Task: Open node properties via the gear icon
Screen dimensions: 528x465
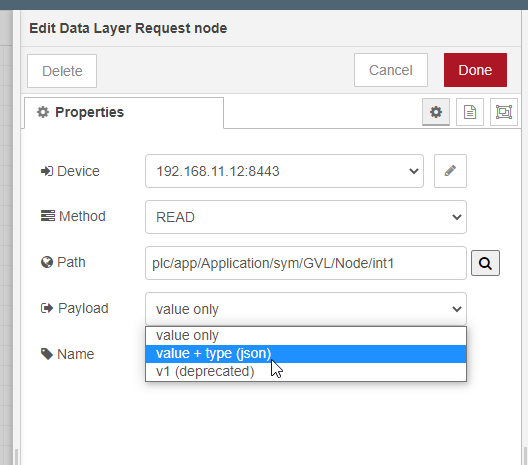Action: tap(436, 112)
